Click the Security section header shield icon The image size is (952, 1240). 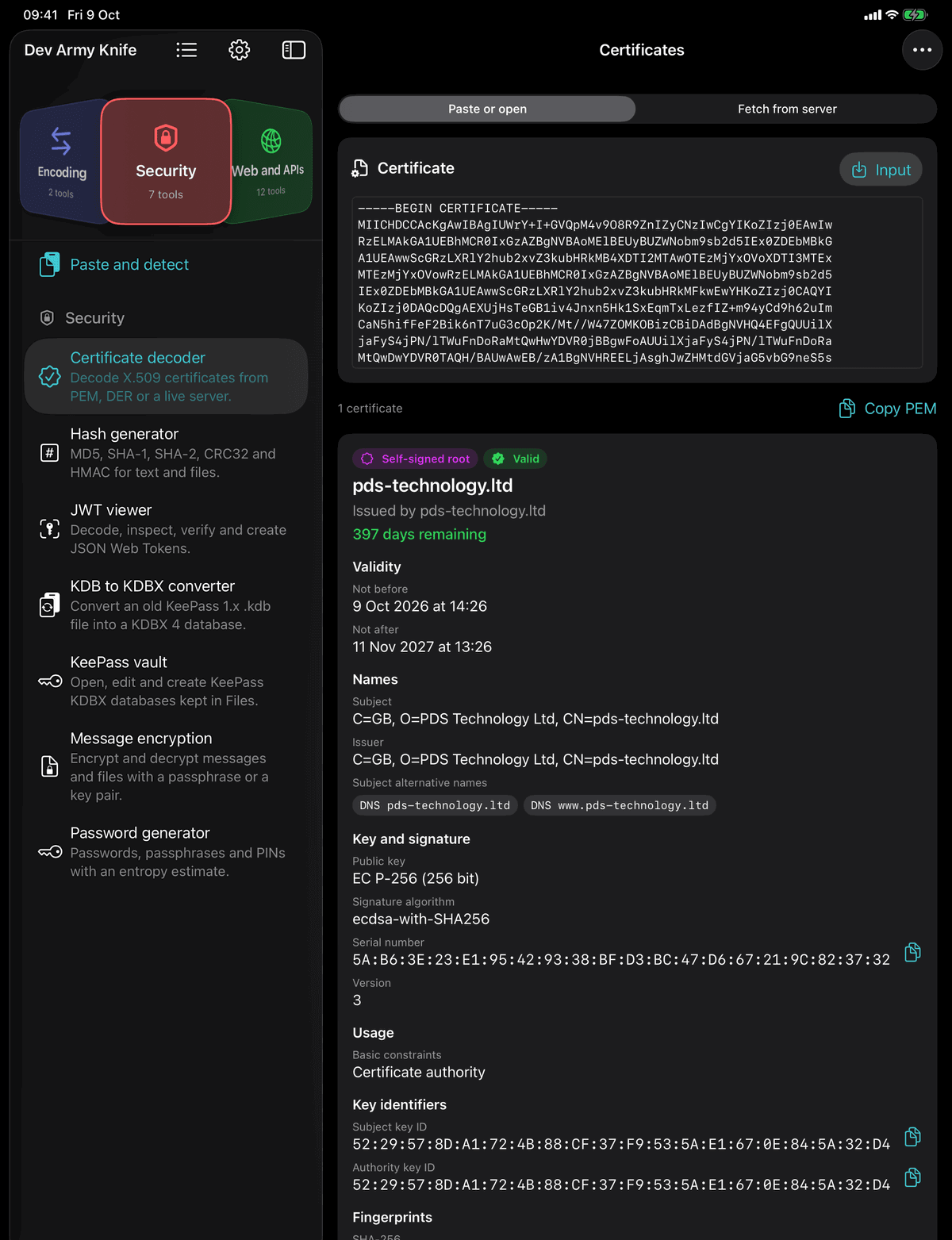47,317
